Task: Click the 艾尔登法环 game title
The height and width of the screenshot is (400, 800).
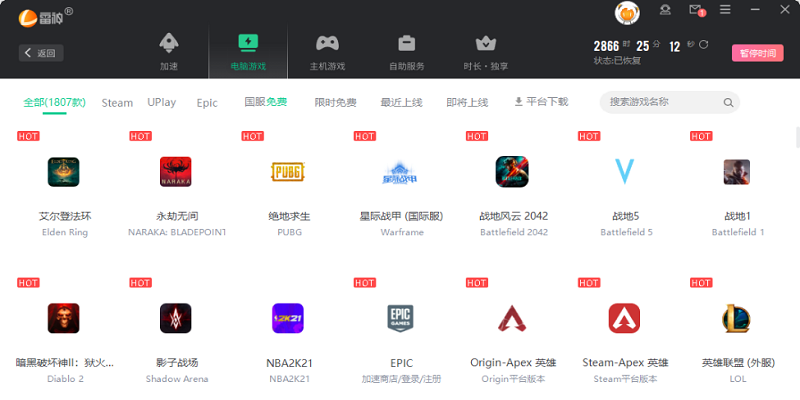Action: pos(65,216)
